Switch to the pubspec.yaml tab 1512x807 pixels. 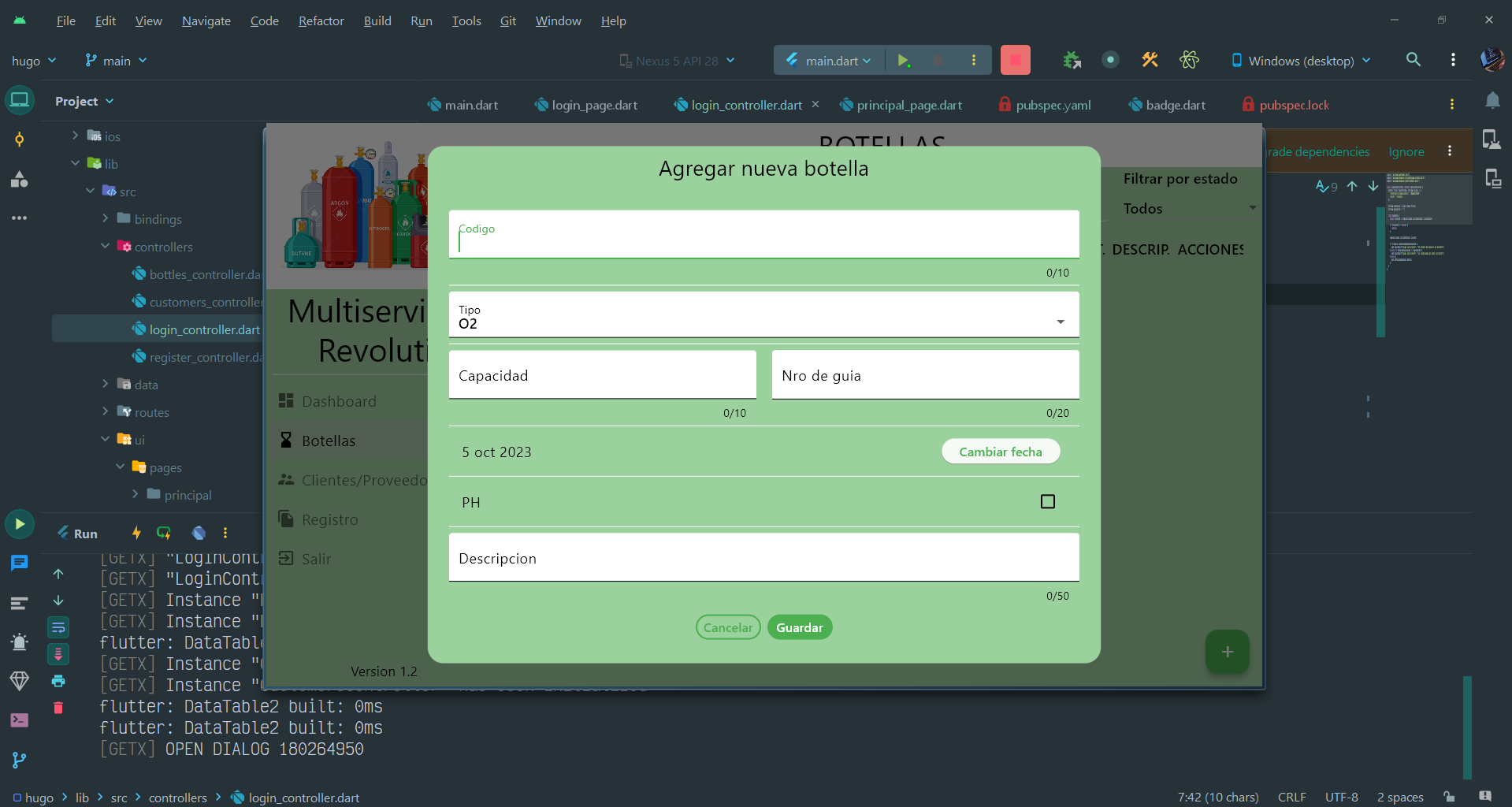pos(1045,105)
